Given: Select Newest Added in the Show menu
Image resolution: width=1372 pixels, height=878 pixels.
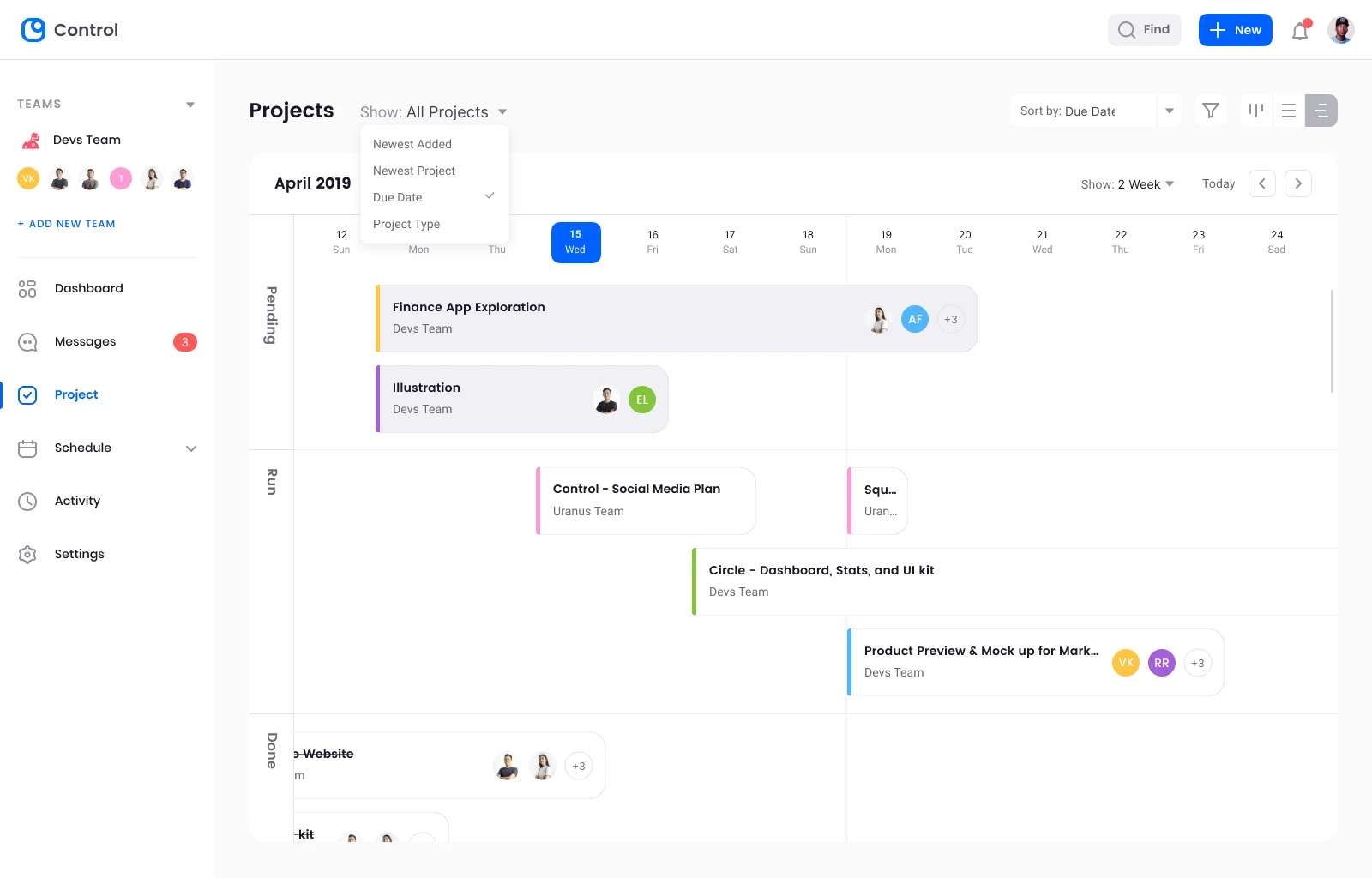Looking at the screenshot, I should (412, 144).
